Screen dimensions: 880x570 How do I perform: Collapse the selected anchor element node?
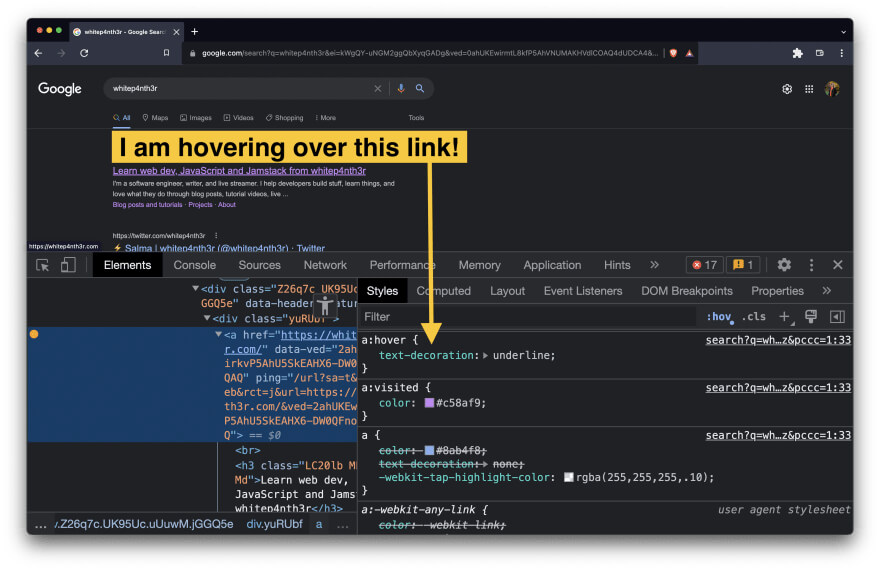click(x=218, y=334)
